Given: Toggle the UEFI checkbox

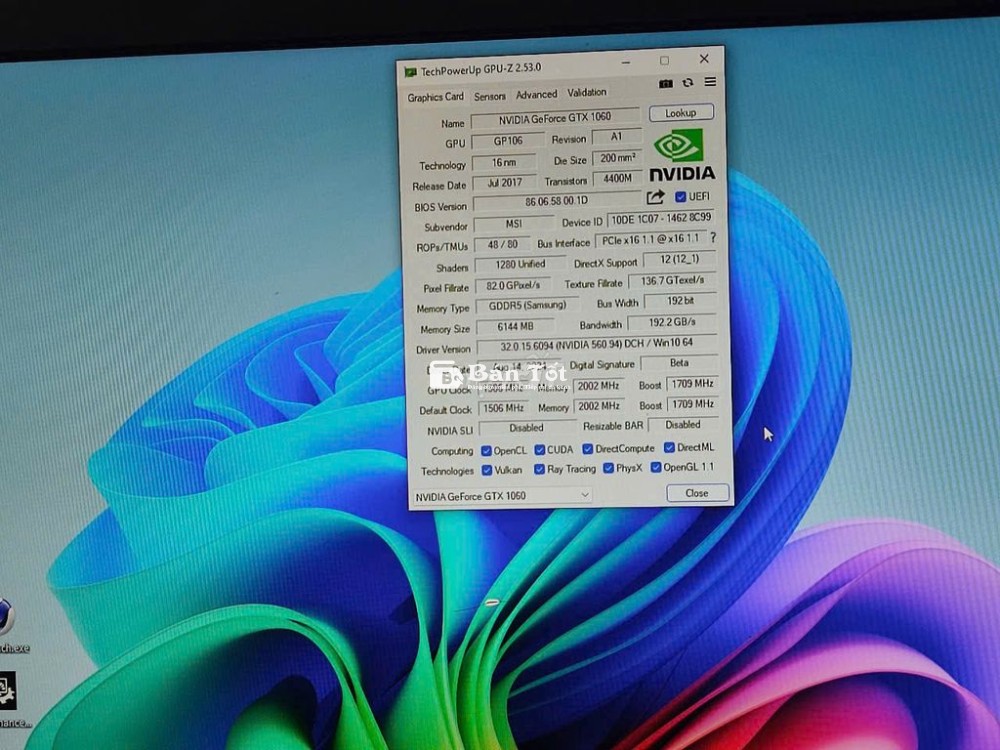Looking at the screenshot, I should tap(680, 196).
